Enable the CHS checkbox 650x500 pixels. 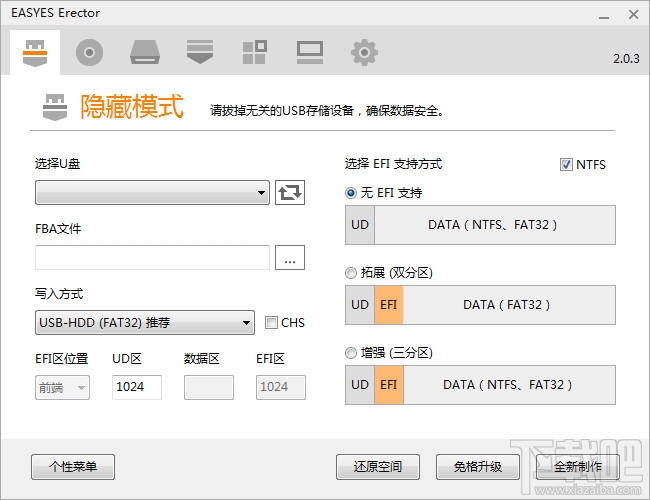click(272, 323)
